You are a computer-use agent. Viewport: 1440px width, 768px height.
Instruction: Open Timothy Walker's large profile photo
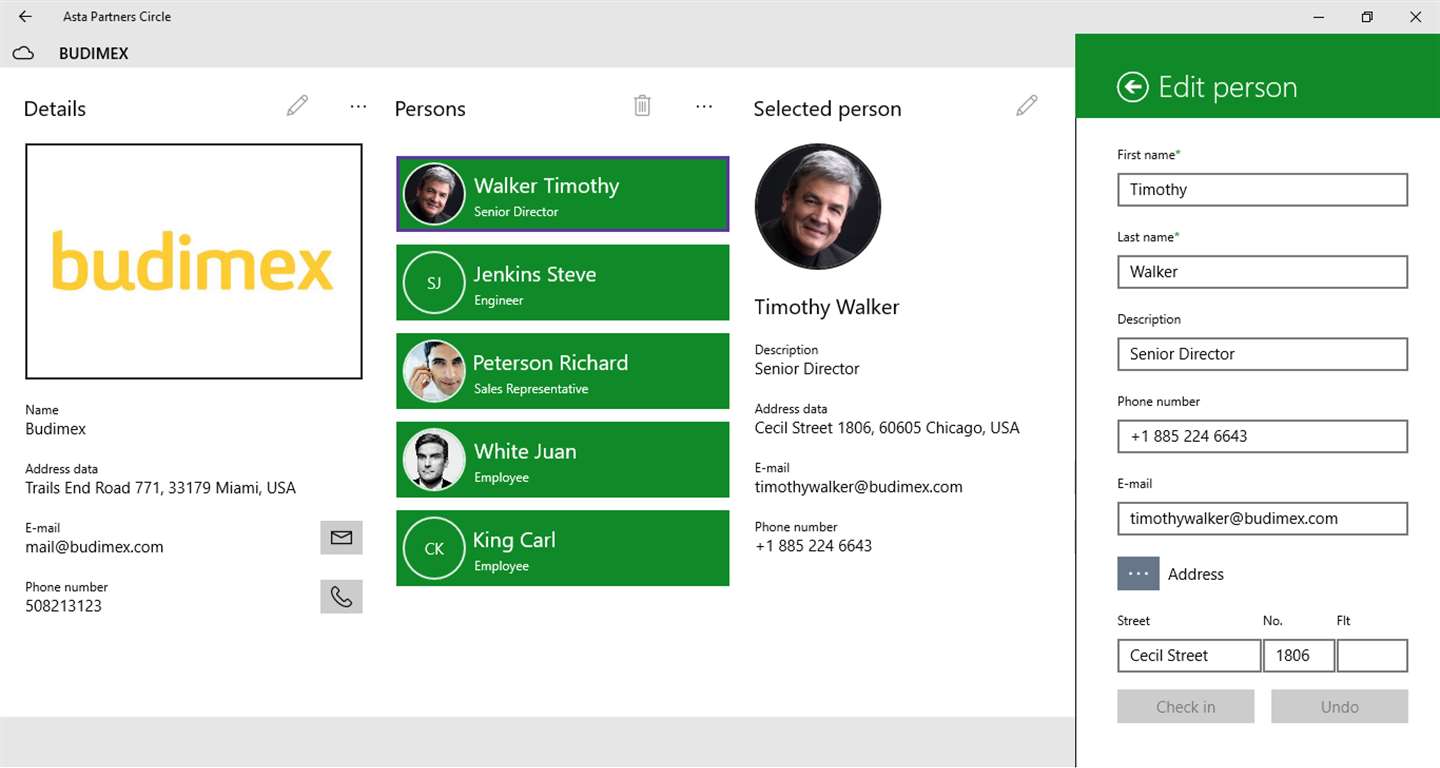click(818, 207)
